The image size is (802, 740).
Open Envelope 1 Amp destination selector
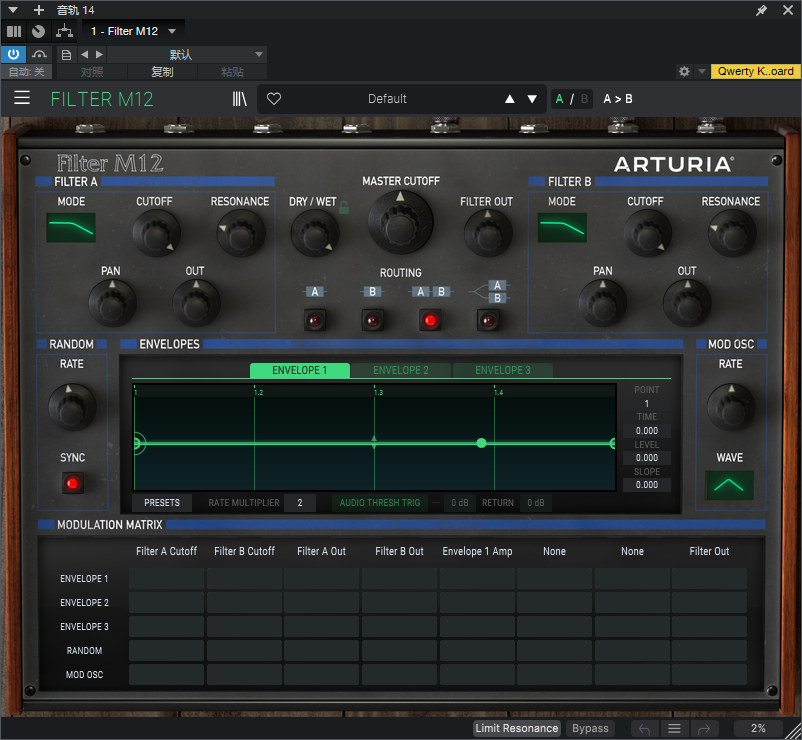477,551
